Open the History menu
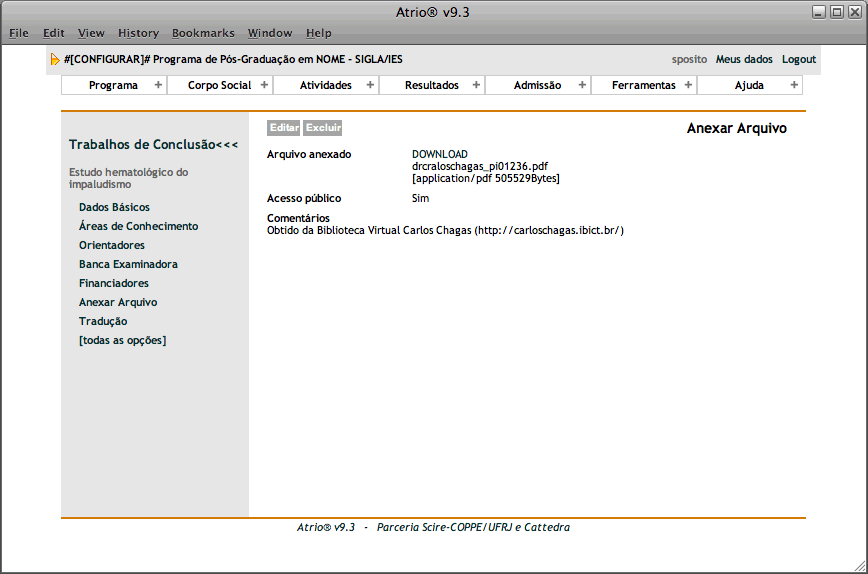Viewport: 868px width, 574px height. point(138,33)
